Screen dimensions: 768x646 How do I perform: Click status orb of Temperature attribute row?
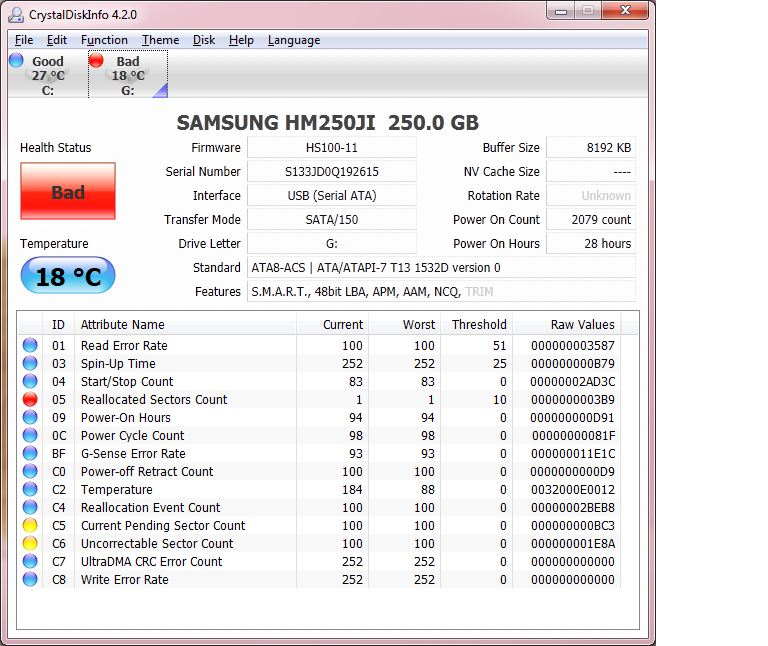(x=30, y=489)
